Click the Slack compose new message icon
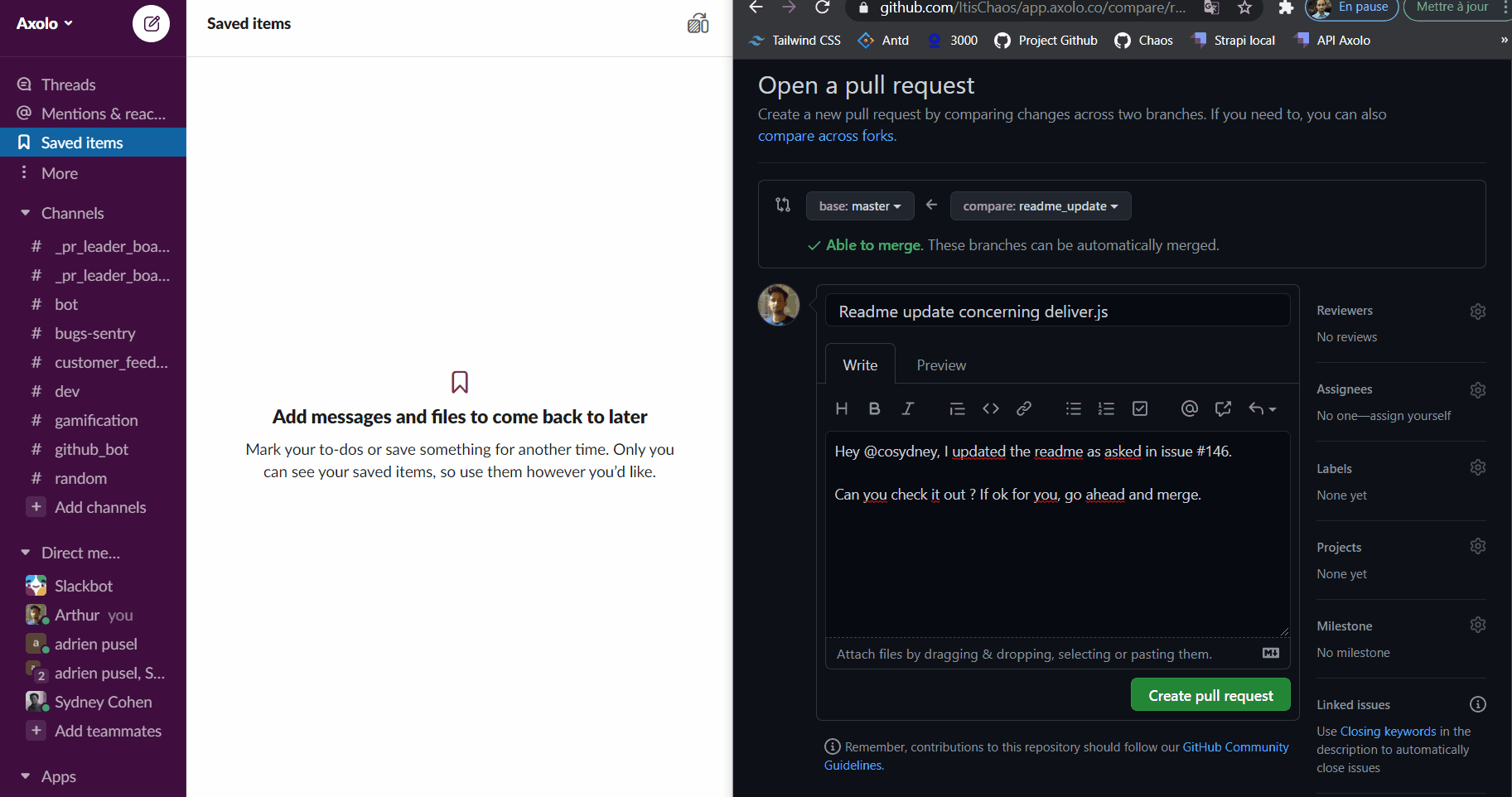1512x797 pixels. [151, 24]
